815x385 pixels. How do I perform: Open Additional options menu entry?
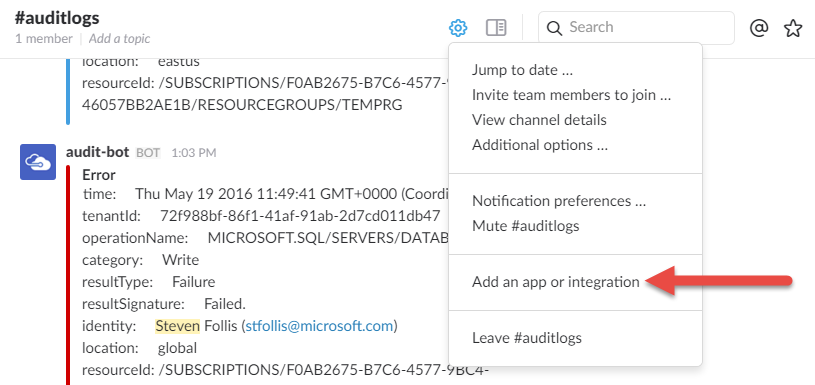[540, 145]
